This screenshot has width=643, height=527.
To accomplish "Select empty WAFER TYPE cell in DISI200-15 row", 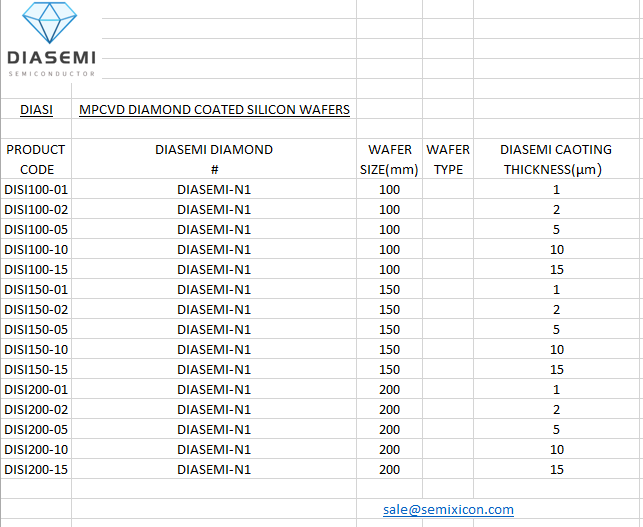I will (x=448, y=469).
